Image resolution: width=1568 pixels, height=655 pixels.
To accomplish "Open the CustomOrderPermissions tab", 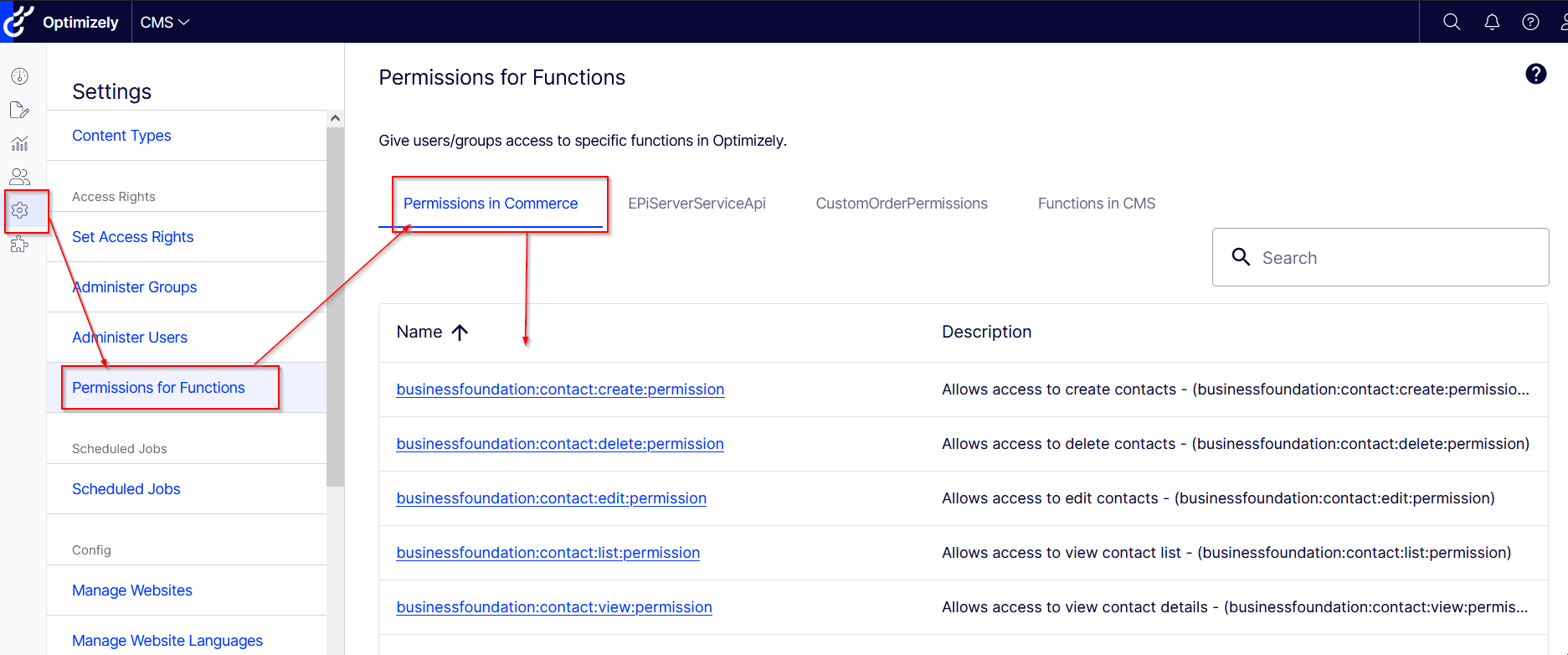I will coord(902,204).
